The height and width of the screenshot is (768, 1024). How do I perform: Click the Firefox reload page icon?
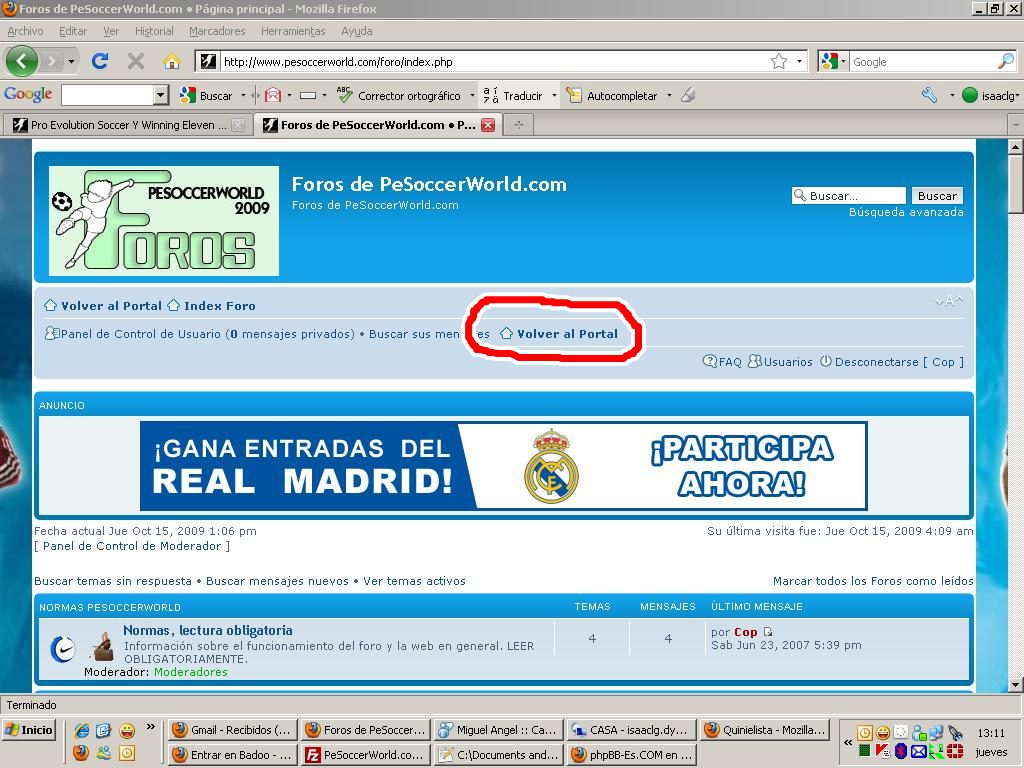click(100, 61)
